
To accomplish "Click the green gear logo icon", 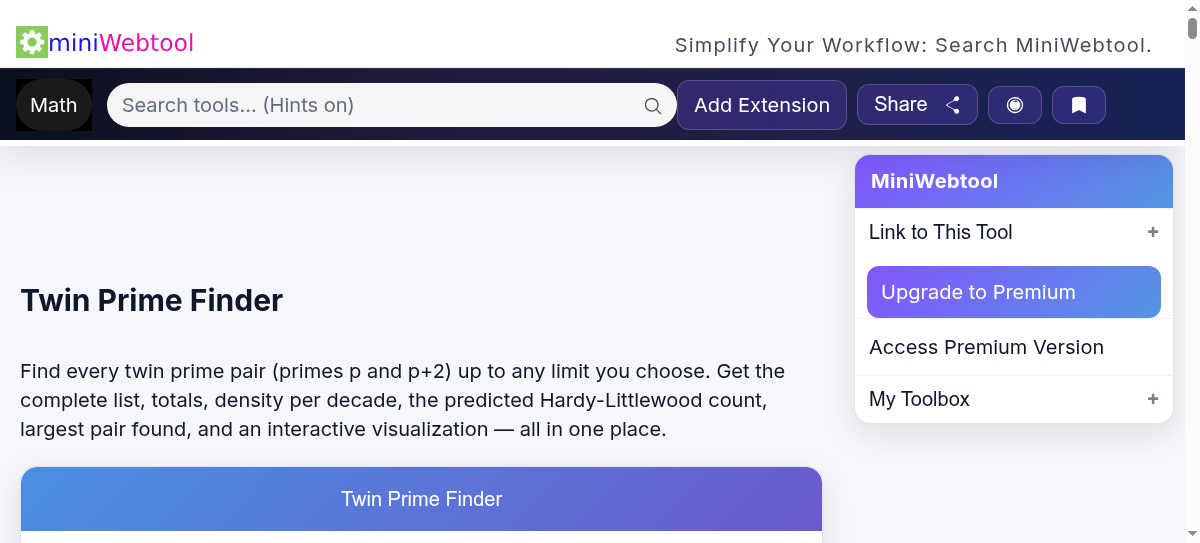I will (x=32, y=42).
